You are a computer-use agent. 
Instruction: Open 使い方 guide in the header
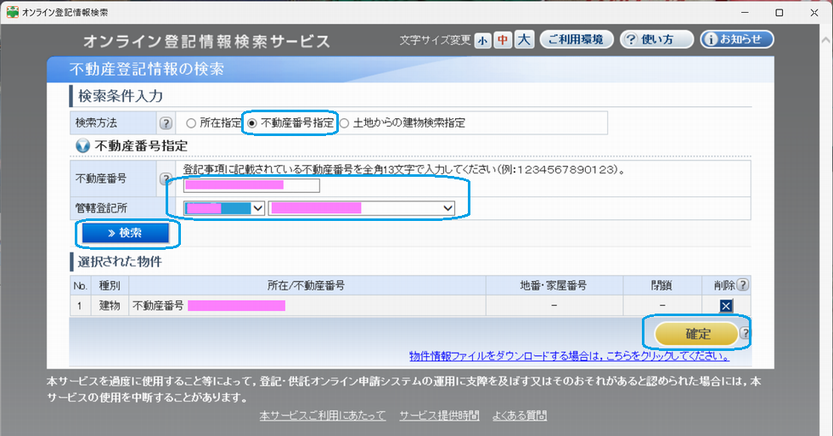(655, 40)
